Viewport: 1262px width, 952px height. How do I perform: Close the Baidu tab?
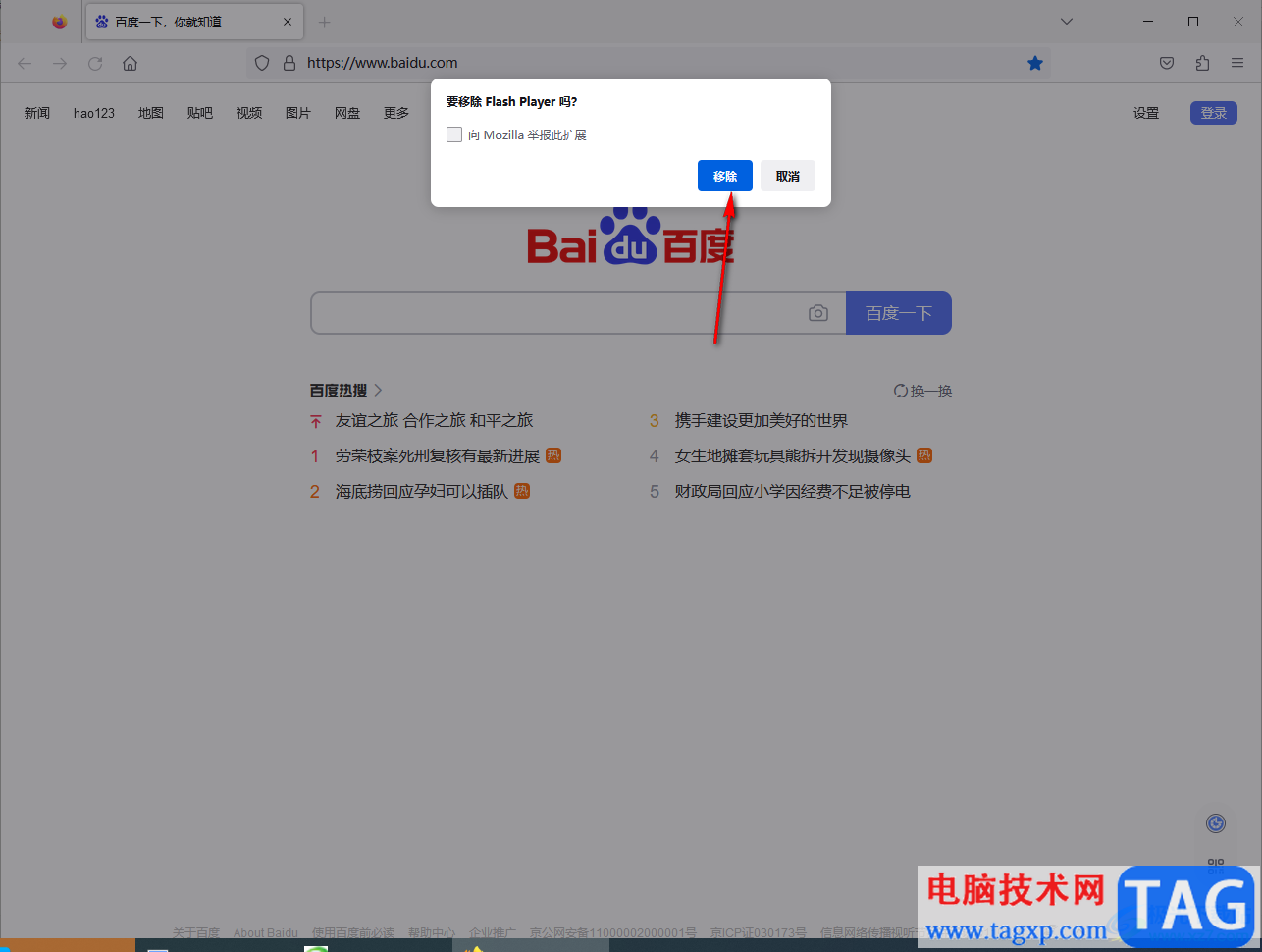point(288,22)
